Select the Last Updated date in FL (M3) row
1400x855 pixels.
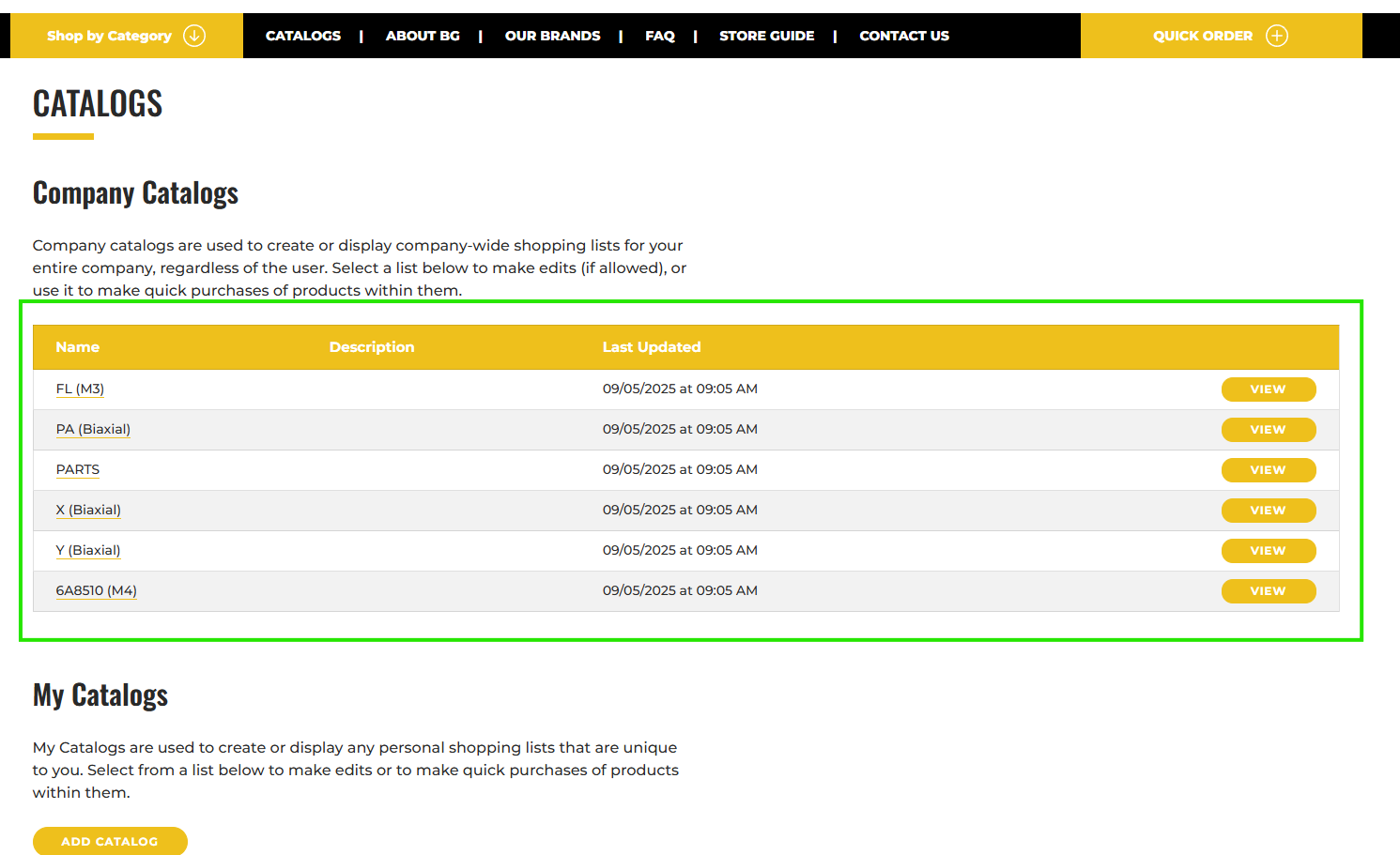680,389
